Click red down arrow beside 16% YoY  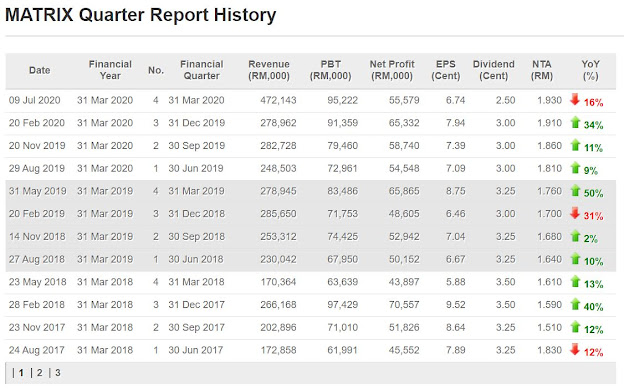coord(574,100)
